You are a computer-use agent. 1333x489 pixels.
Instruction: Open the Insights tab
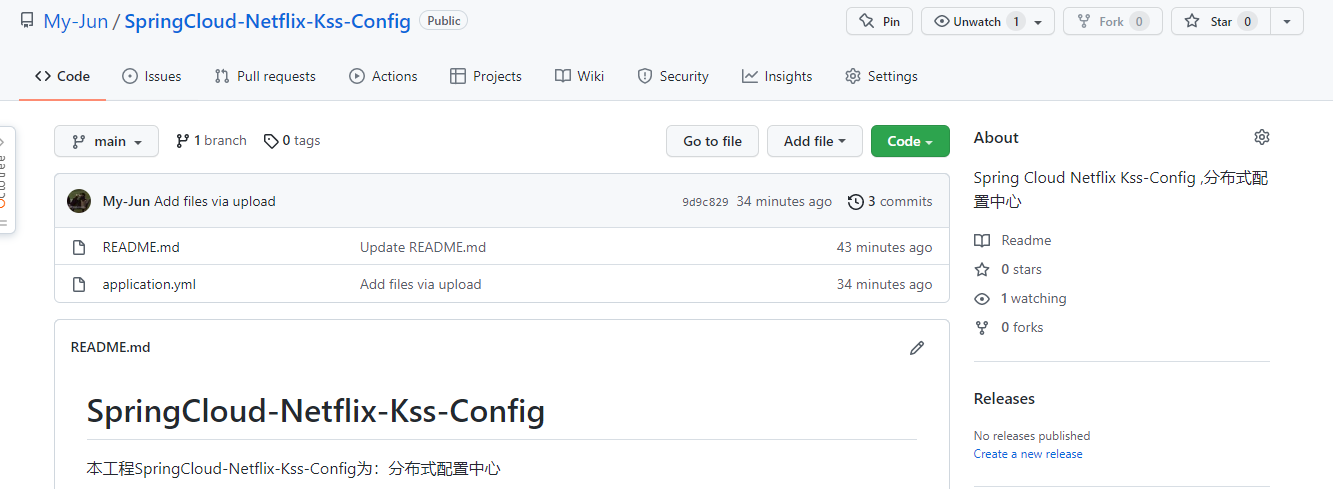[777, 76]
